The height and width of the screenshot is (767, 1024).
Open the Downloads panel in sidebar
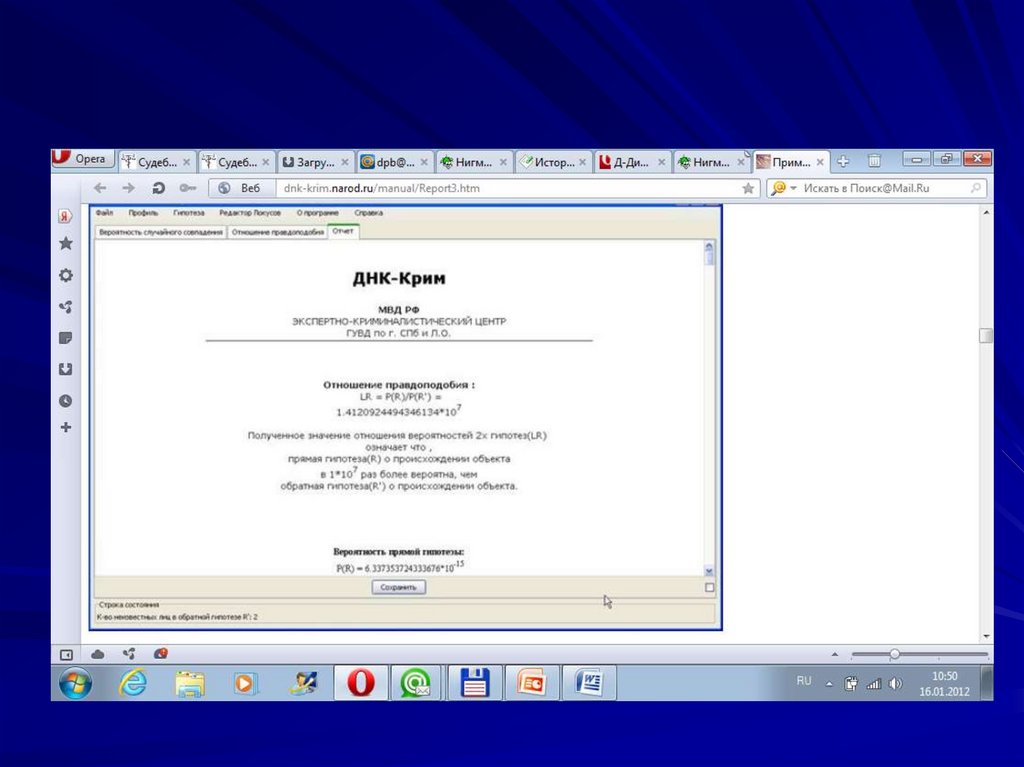(x=66, y=369)
